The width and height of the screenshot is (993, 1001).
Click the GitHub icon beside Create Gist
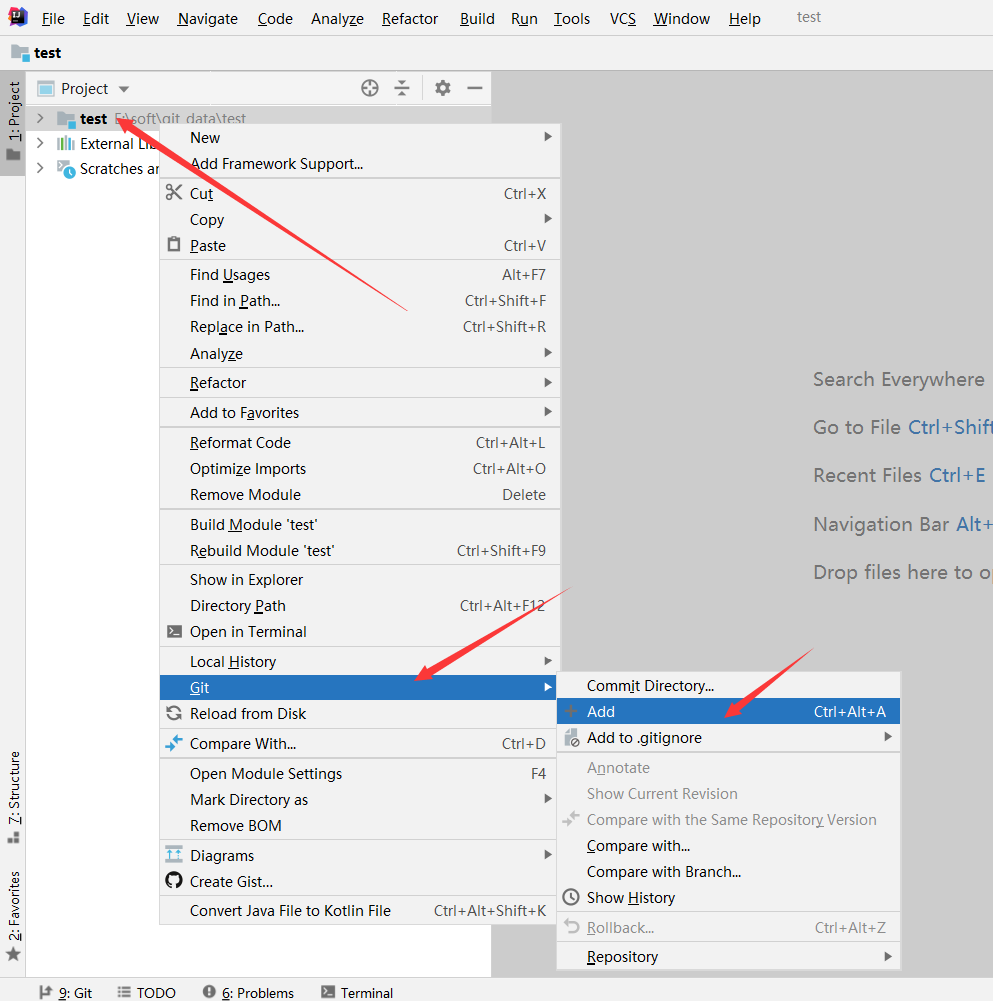(174, 880)
